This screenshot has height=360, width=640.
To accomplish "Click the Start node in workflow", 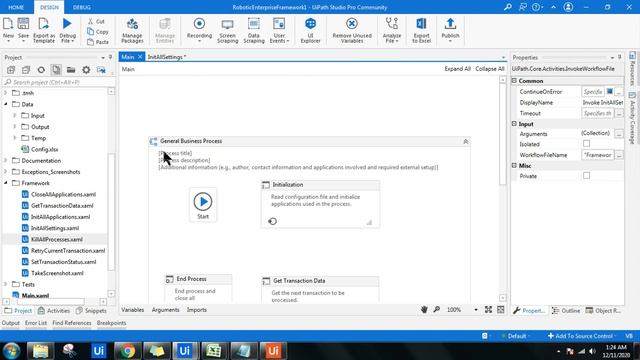I will (203, 205).
